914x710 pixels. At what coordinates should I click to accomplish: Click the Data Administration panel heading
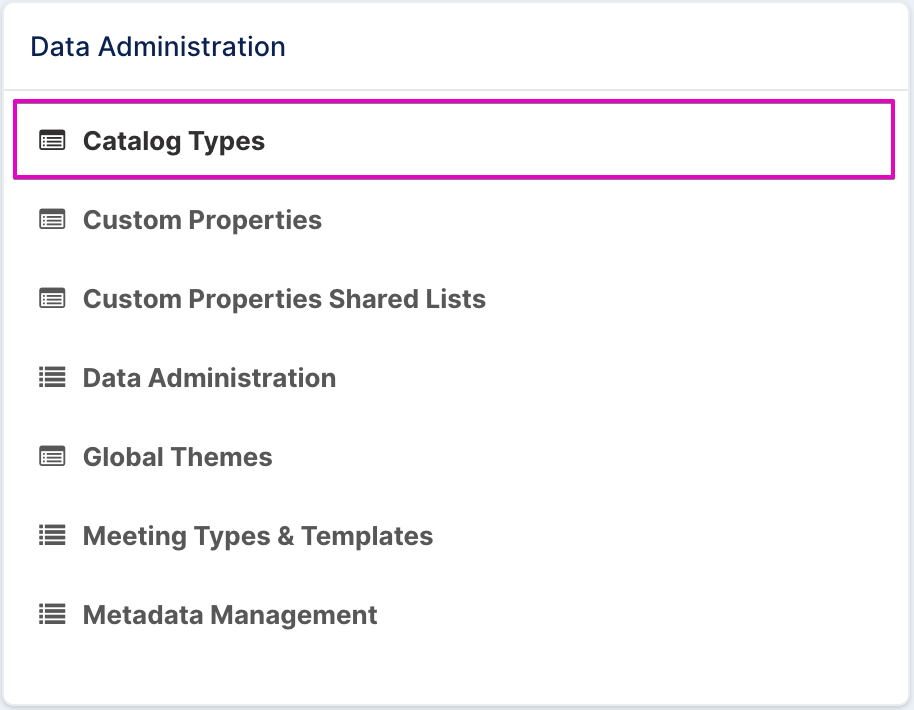(x=158, y=47)
